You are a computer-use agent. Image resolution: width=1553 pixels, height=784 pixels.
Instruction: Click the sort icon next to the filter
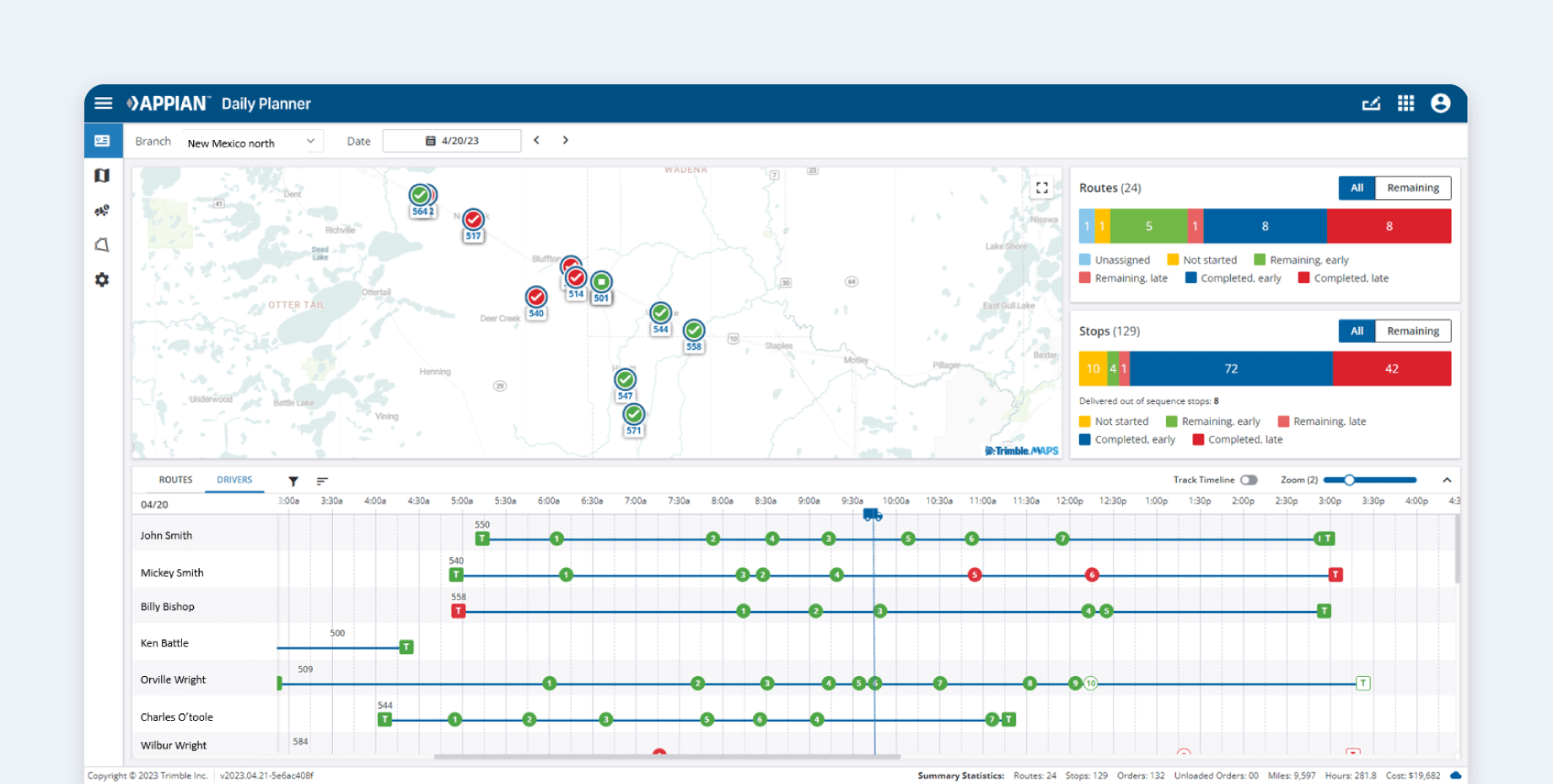(x=322, y=480)
